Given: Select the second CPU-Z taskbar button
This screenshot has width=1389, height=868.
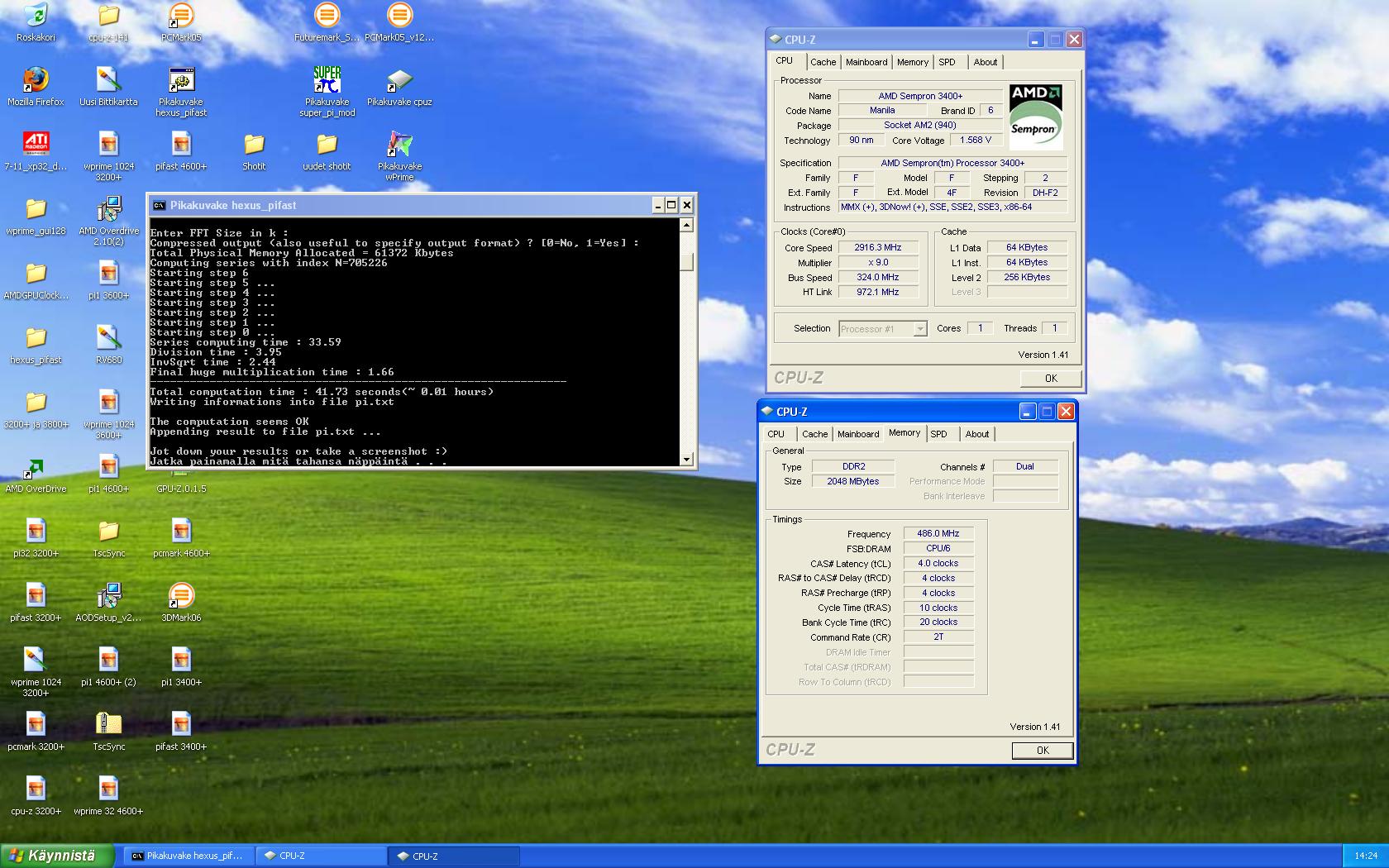Looking at the screenshot, I should coord(454,856).
